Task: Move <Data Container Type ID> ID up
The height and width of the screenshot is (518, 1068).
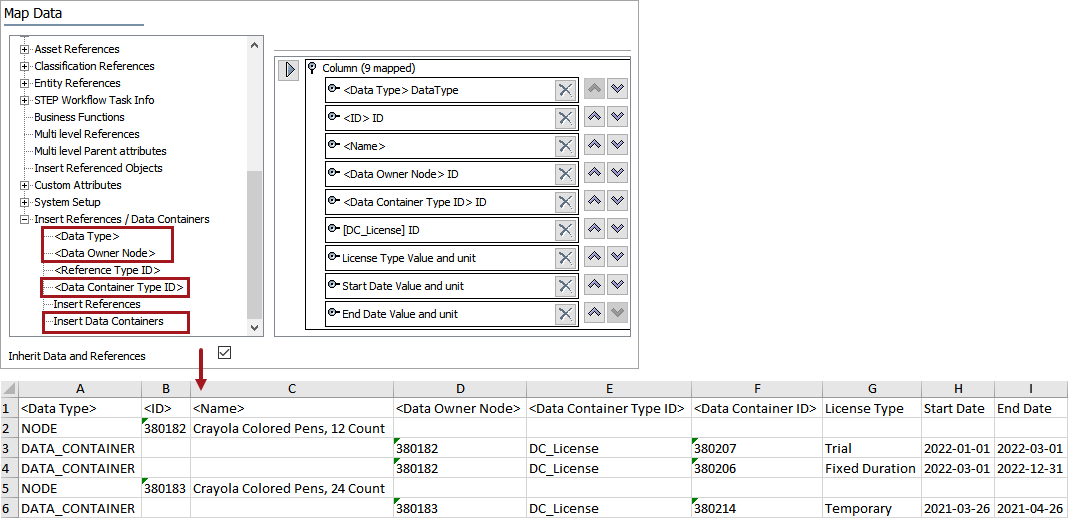Action: [594, 201]
